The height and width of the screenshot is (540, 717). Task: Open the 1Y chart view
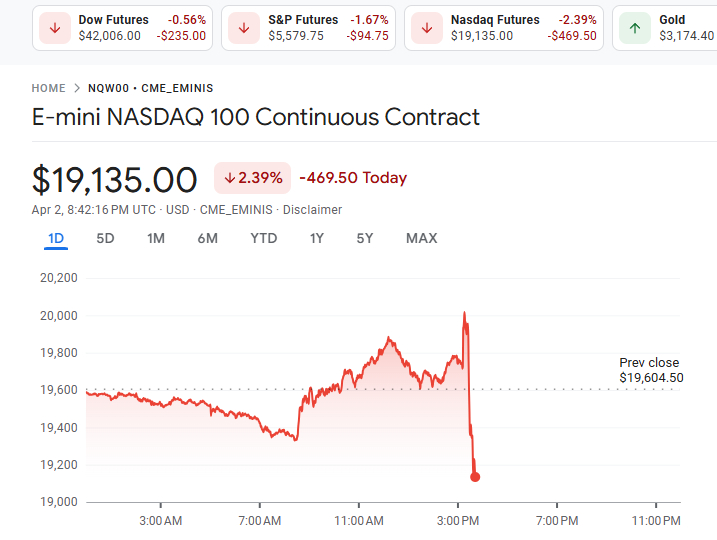(x=317, y=238)
